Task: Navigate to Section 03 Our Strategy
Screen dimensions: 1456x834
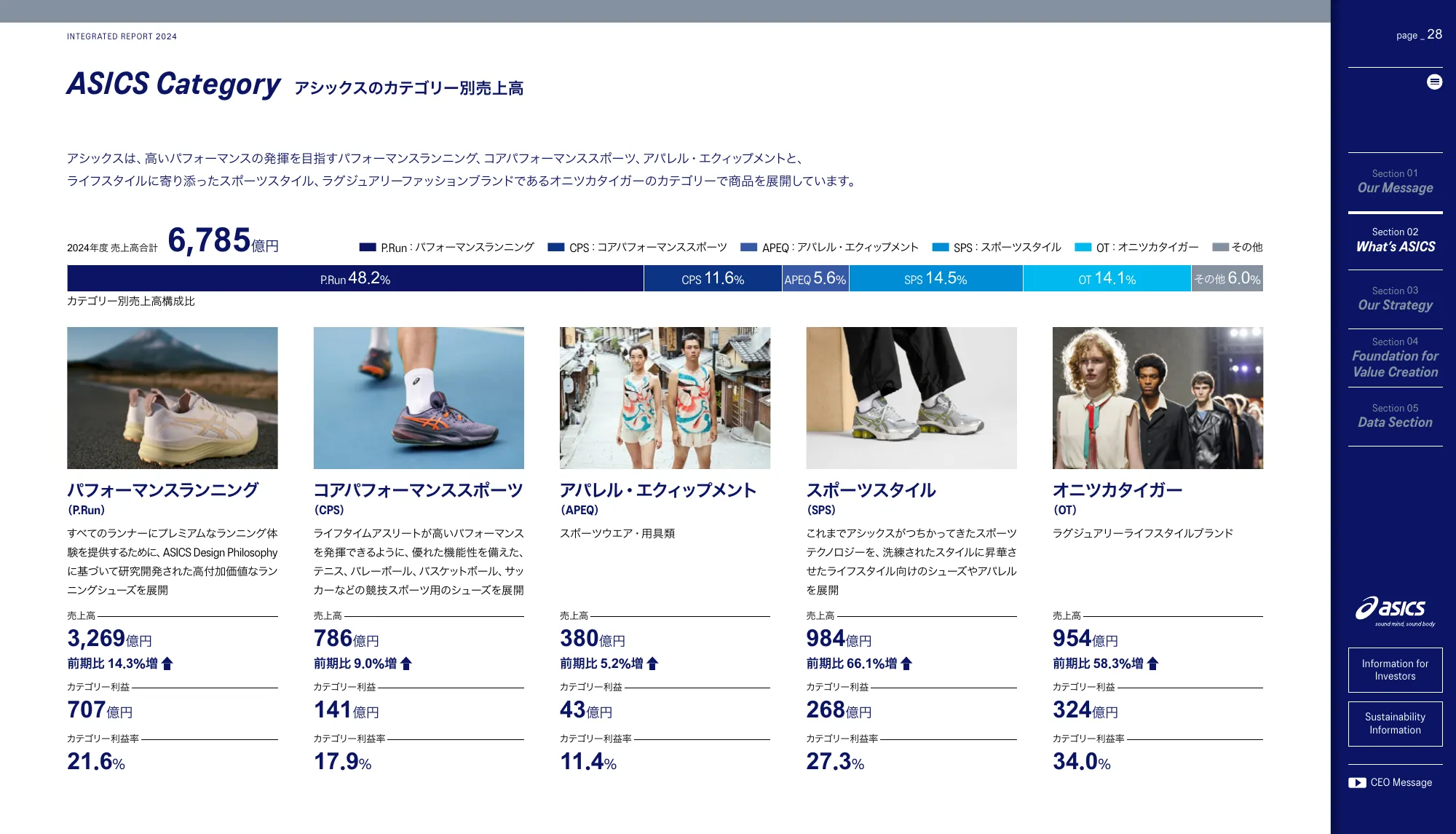Action: (x=1395, y=299)
